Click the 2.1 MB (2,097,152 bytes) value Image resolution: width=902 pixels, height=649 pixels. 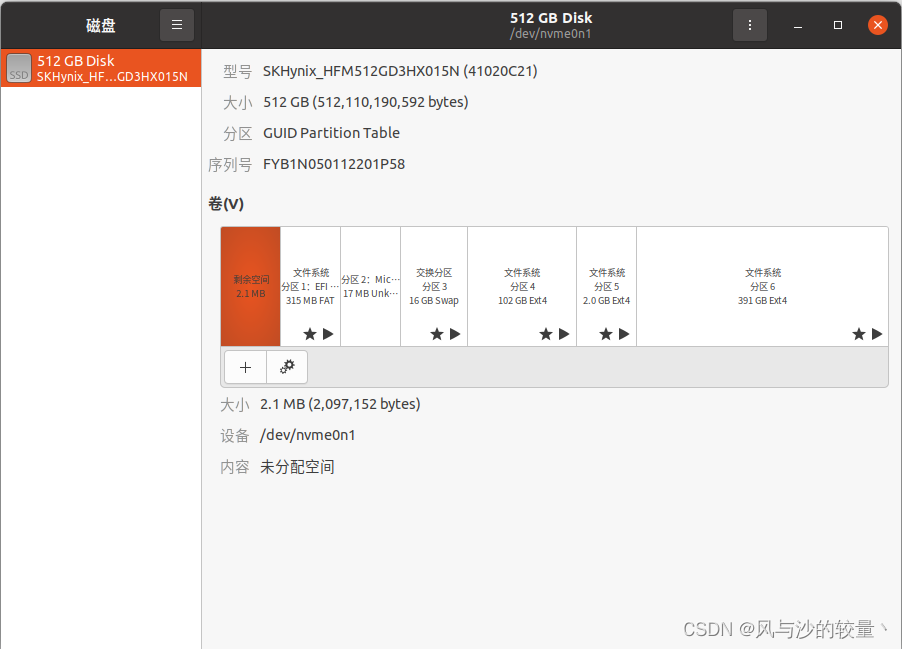[x=341, y=404]
